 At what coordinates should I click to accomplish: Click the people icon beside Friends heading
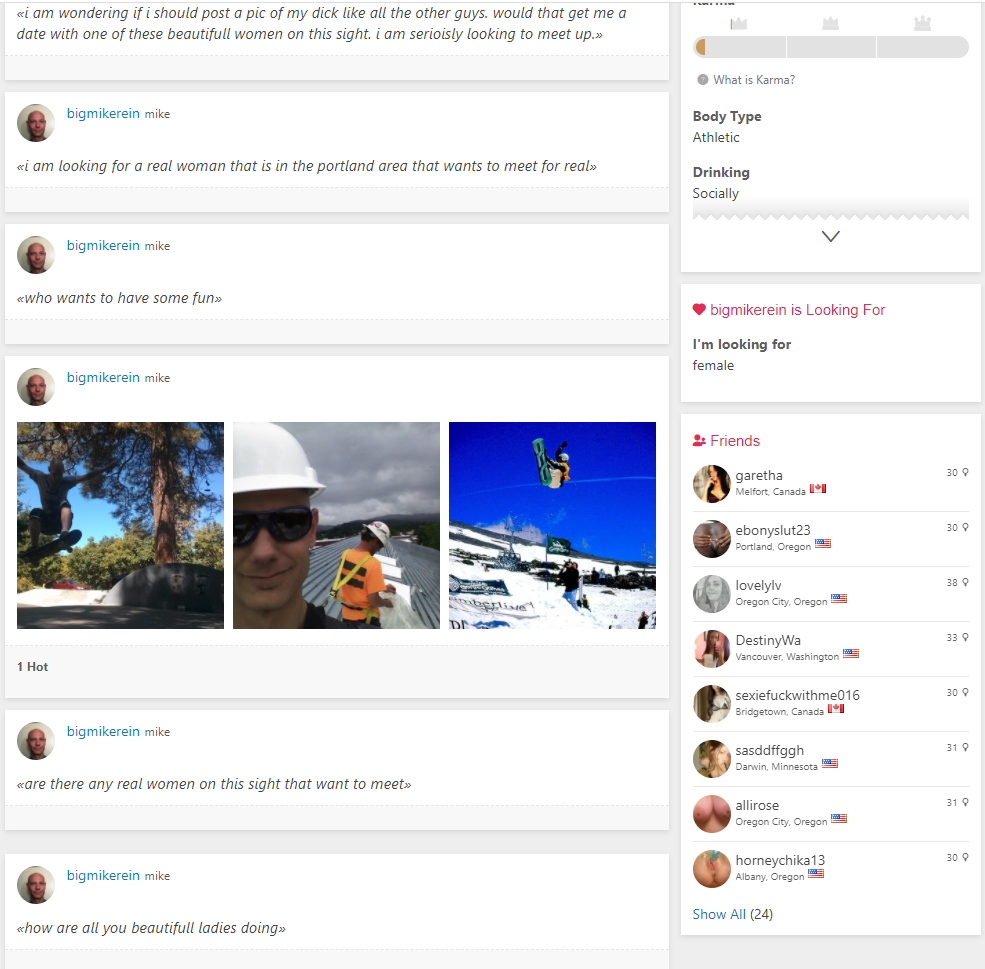coord(699,441)
